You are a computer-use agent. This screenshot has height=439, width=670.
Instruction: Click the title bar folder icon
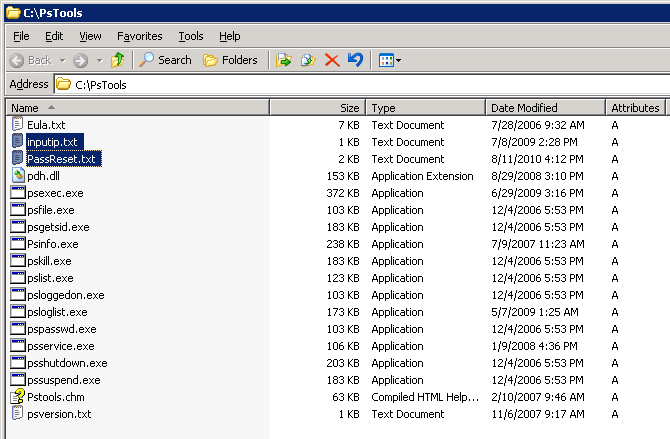pyautogui.click(x=13, y=12)
